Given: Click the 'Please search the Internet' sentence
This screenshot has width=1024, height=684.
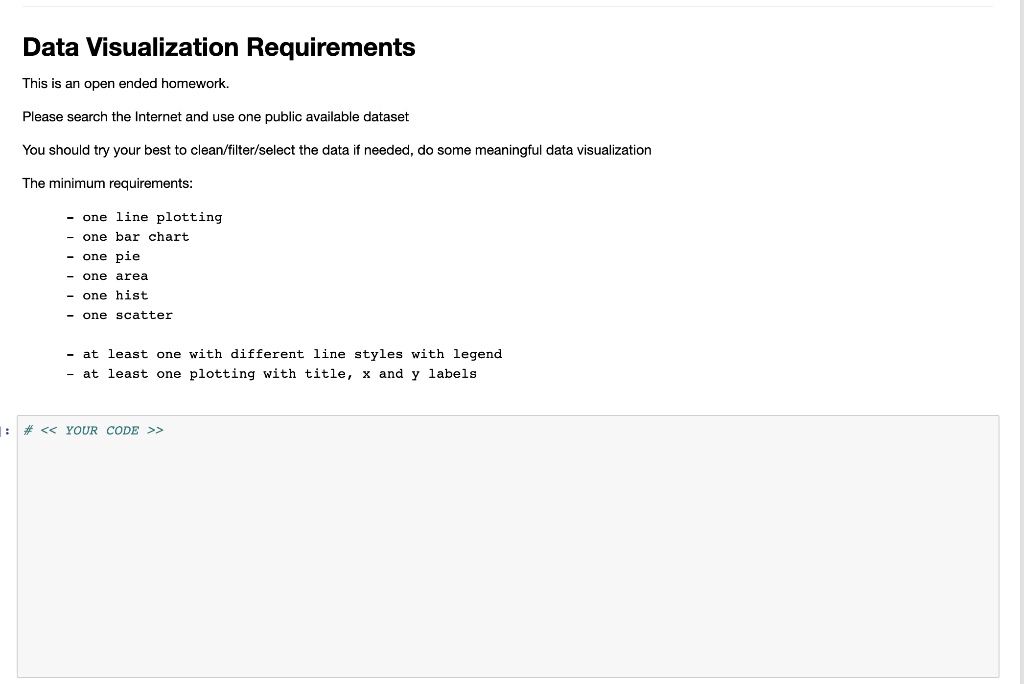Looking at the screenshot, I should pos(215,117).
